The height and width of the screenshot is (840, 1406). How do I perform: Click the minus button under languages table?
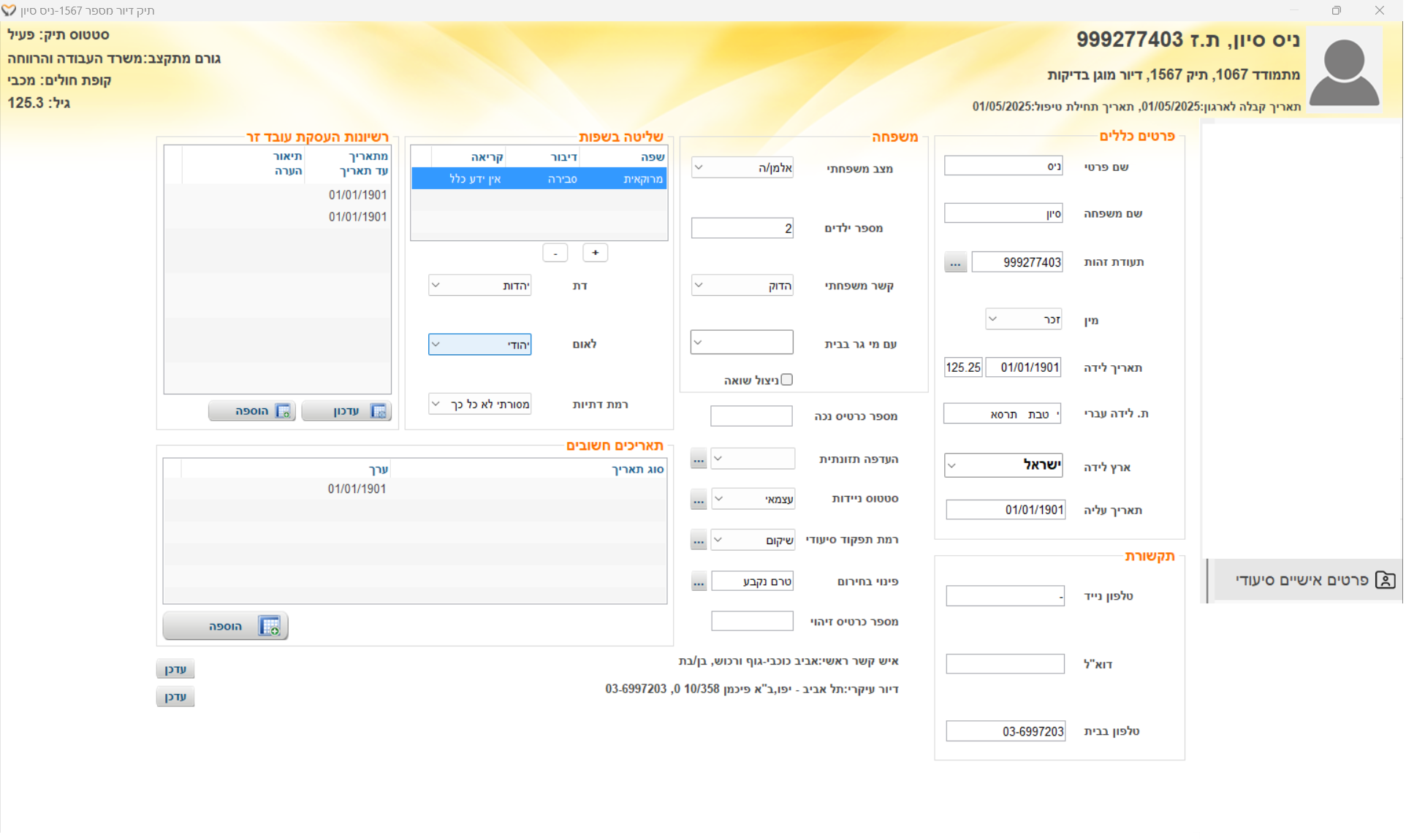coord(555,253)
